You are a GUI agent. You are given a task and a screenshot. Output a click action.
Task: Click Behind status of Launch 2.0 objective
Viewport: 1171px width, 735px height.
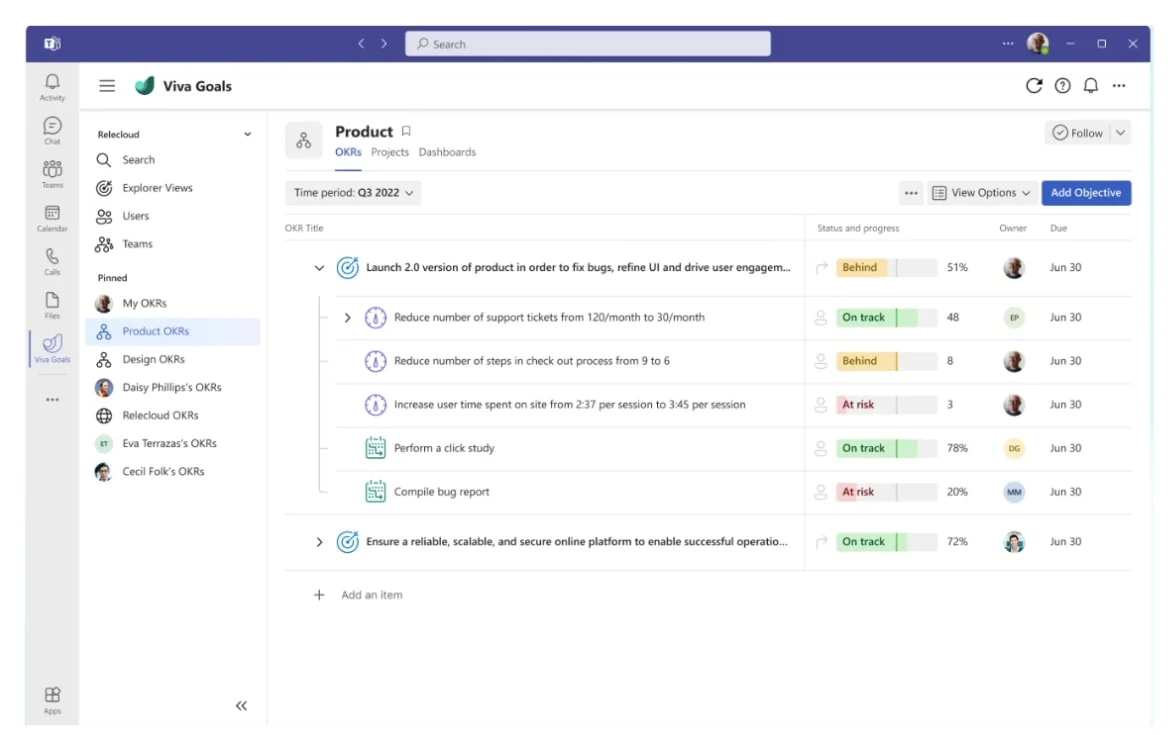click(886, 267)
